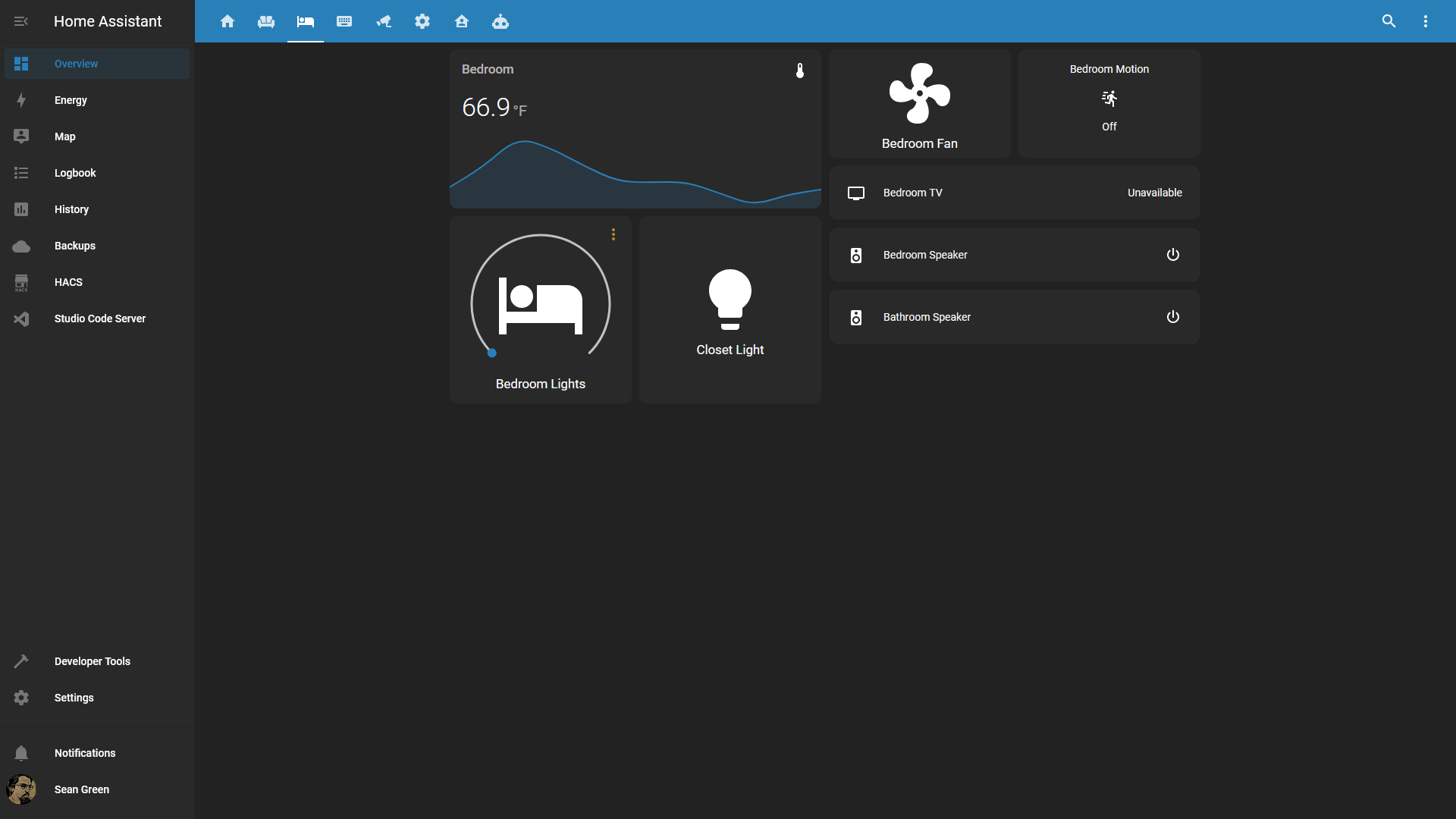Viewport: 1456px width, 819px height.
Task: Click the Bedroom Lights label
Action: pos(541,384)
